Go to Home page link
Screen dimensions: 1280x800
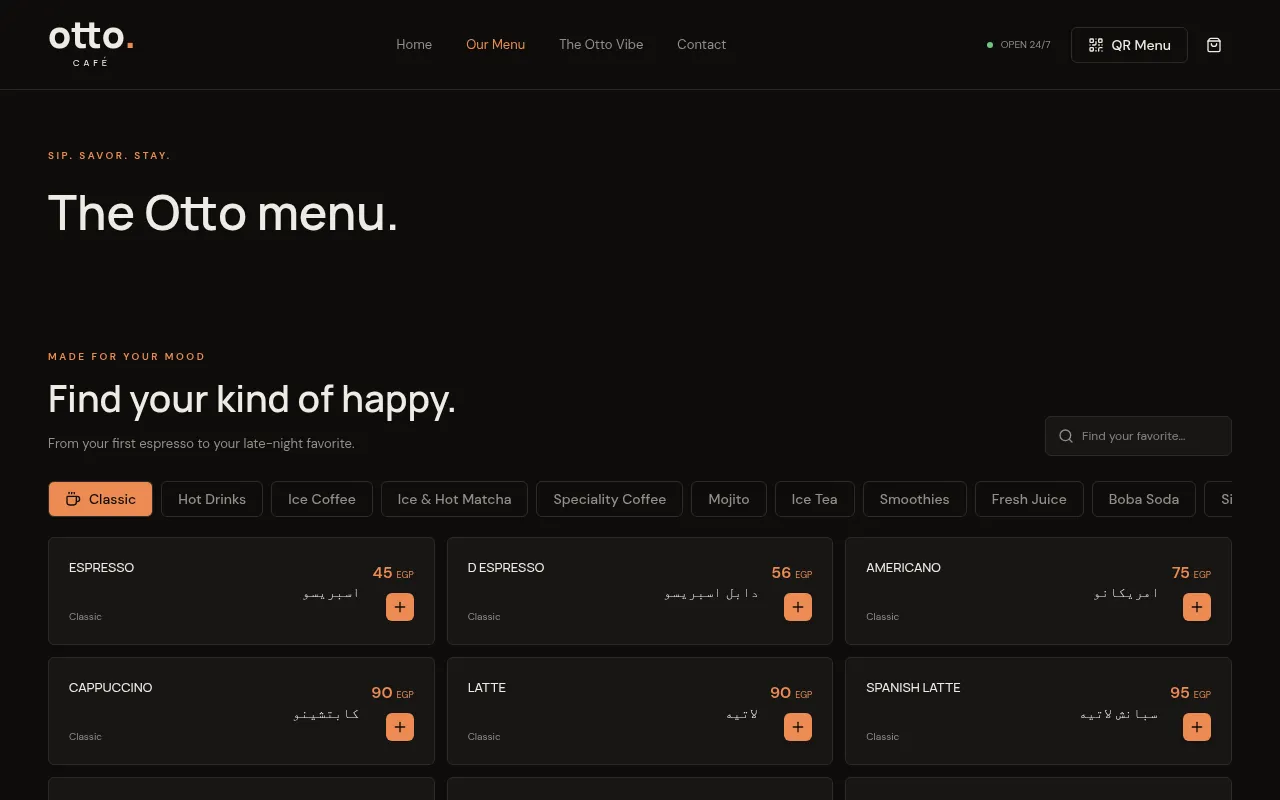414,44
